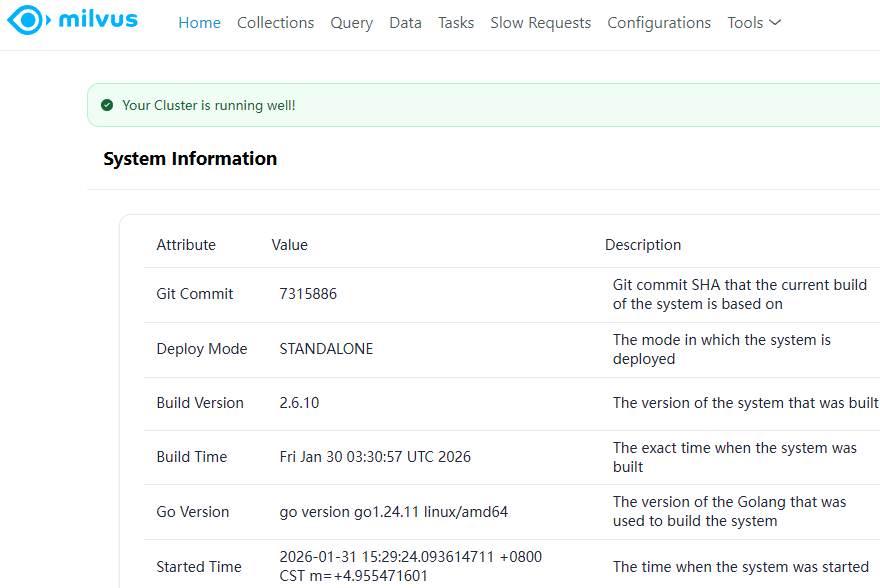The image size is (880, 588).
Task: Click the Description column header
Action: pos(643,245)
